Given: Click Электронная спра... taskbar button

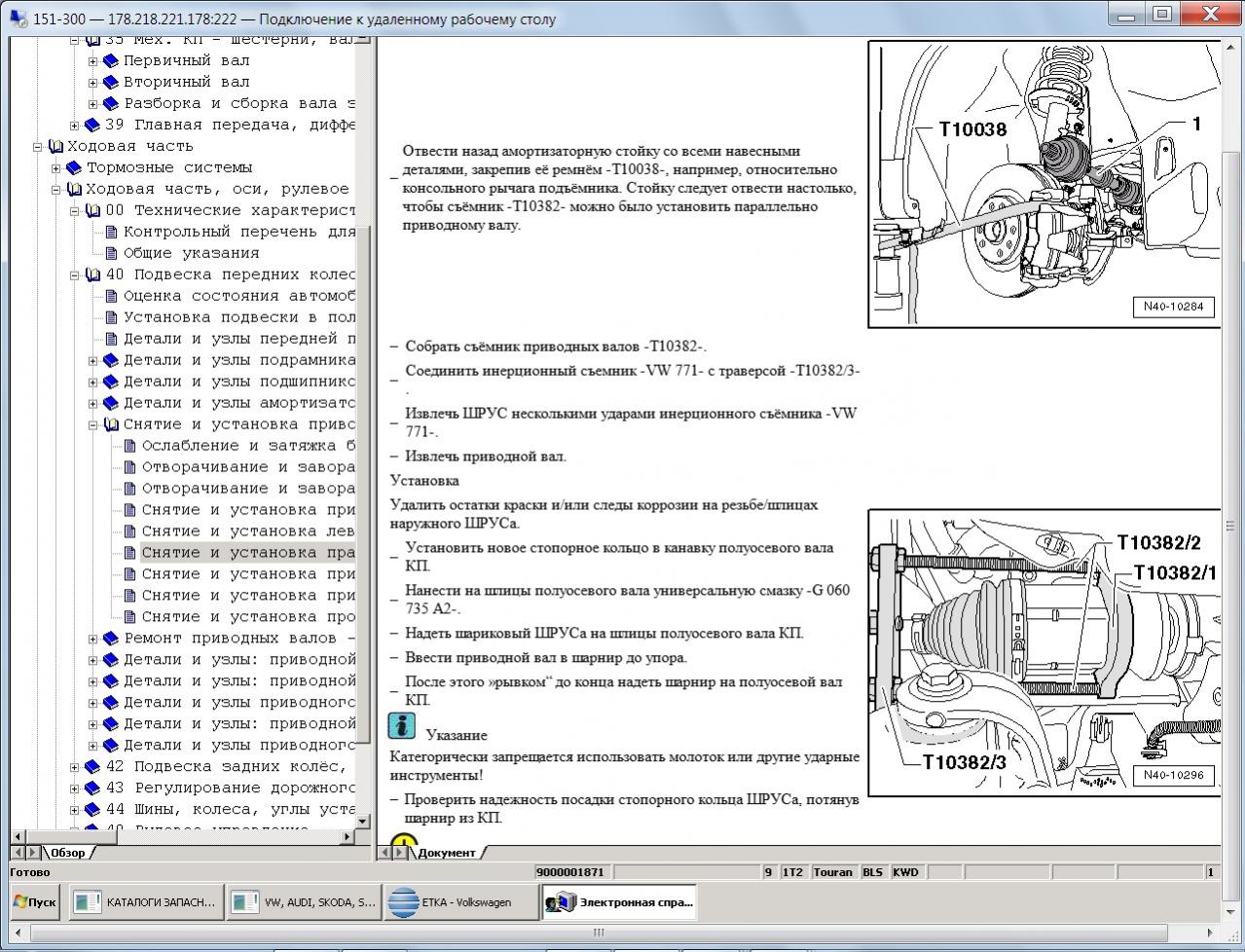Looking at the screenshot, I should (x=619, y=902).
